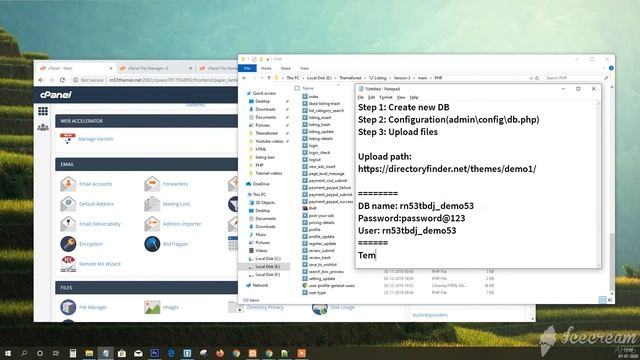Expand Explorer ribbon chevron
The width and height of the screenshot is (640, 360).
coord(604,68)
